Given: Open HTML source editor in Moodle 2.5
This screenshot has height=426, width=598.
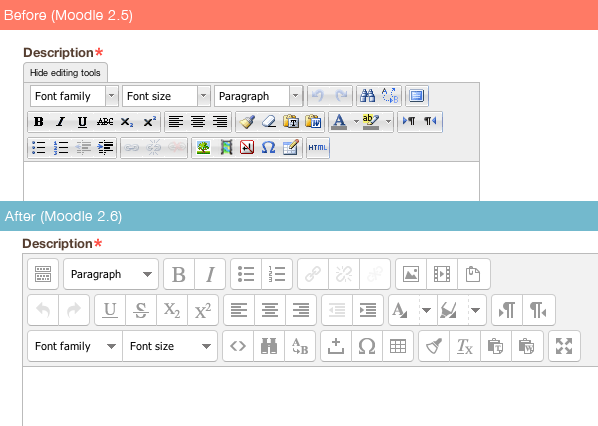Looking at the screenshot, I should 318,148.
